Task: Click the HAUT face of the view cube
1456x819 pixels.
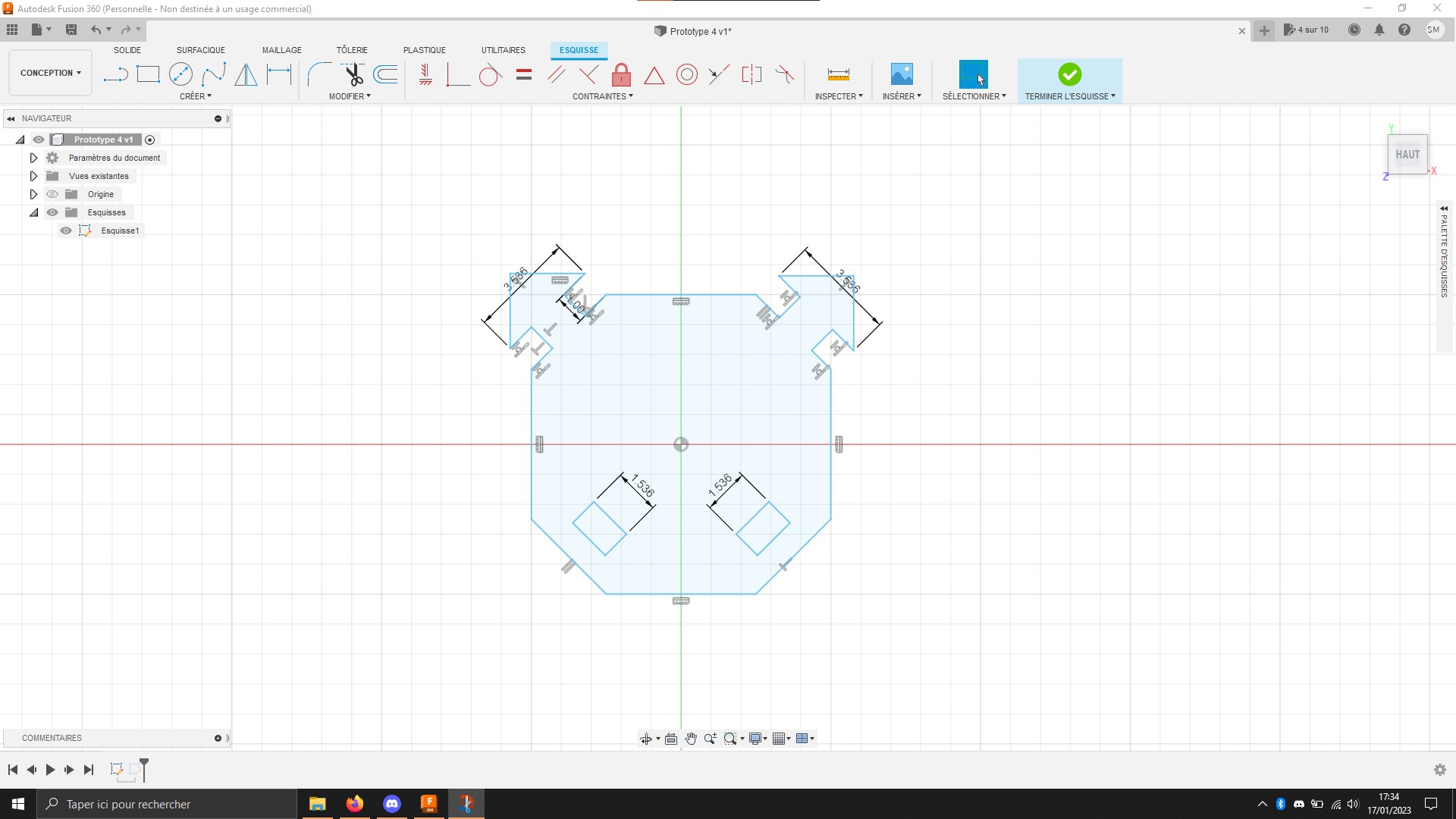Action: coord(1407,155)
